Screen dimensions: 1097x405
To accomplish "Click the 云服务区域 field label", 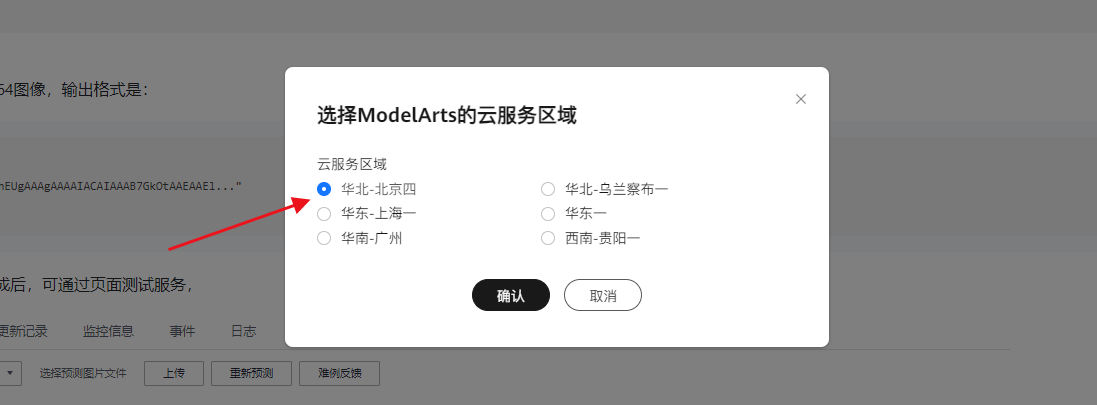I will pyautogui.click(x=352, y=164).
